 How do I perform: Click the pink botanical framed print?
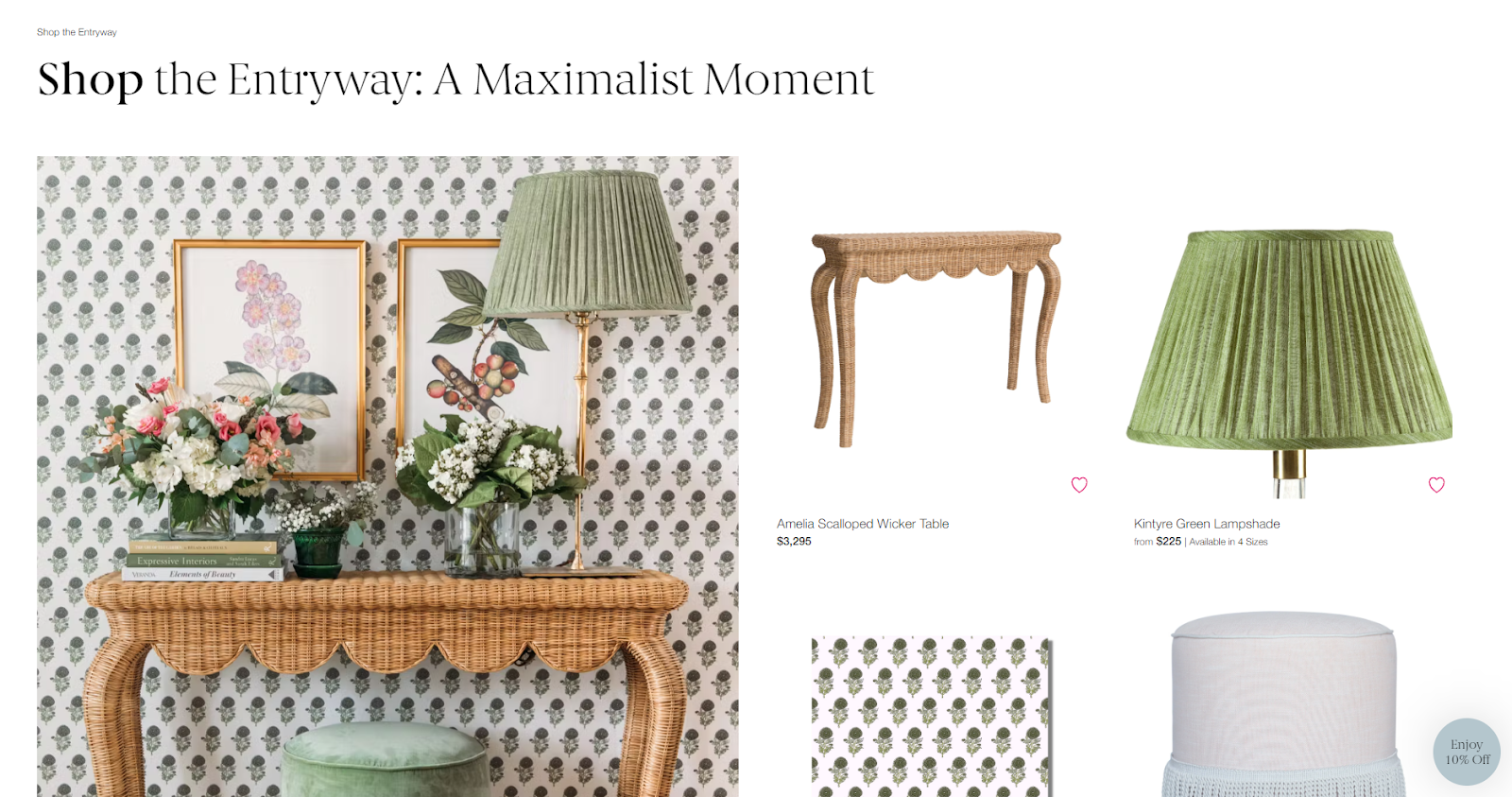[x=270, y=359]
